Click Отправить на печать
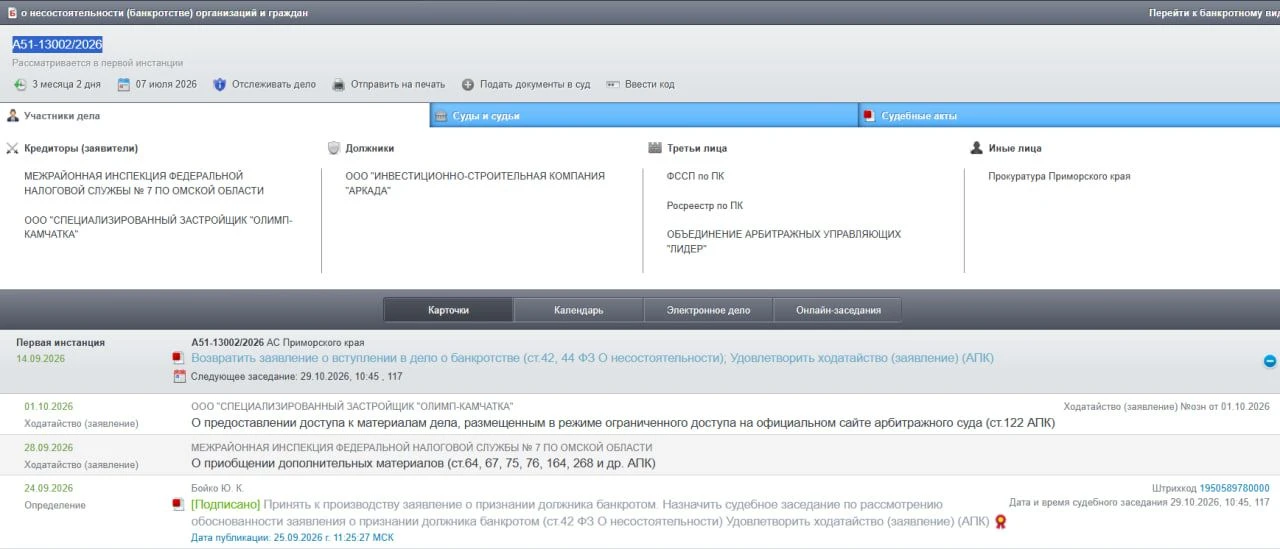The width and height of the screenshot is (1280, 549). pos(397,84)
